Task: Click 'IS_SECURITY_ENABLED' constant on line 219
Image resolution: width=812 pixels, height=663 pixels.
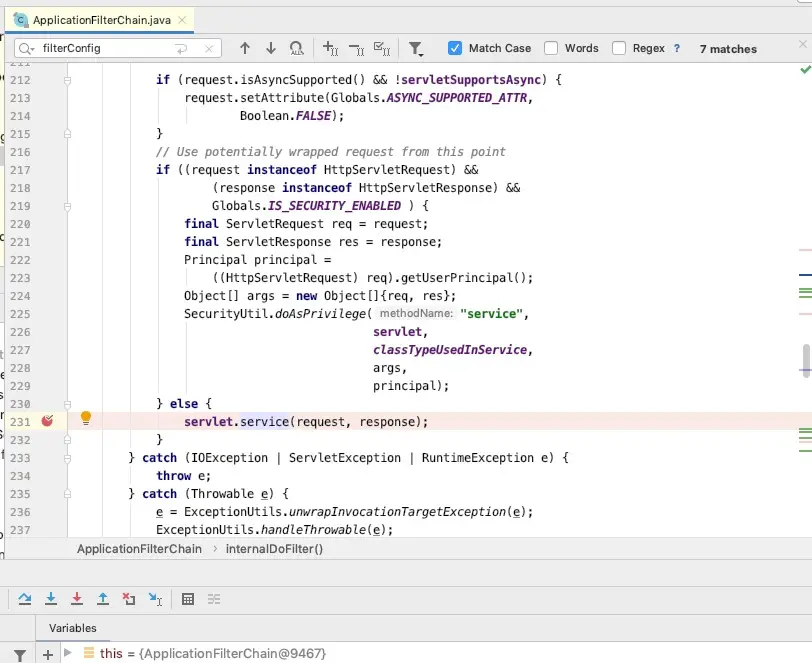Action: pyautogui.click(x=334, y=206)
